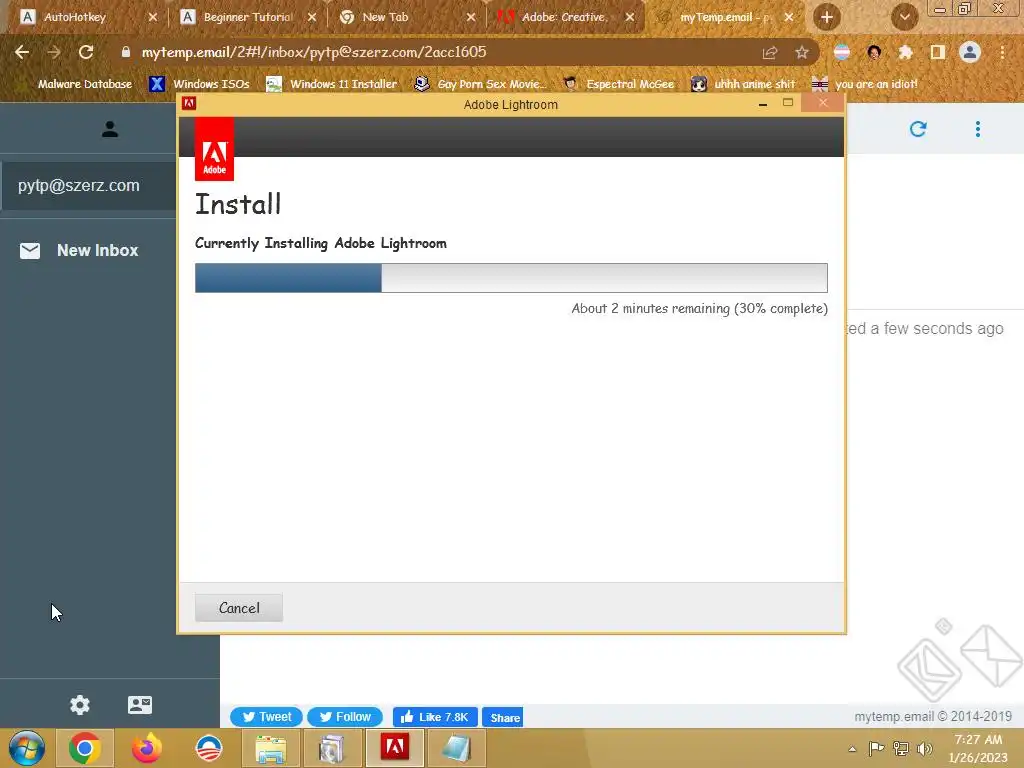Viewport: 1024px width, 768px height.
Task: Open mytemp.email settings gear
Action: [80, 705]
